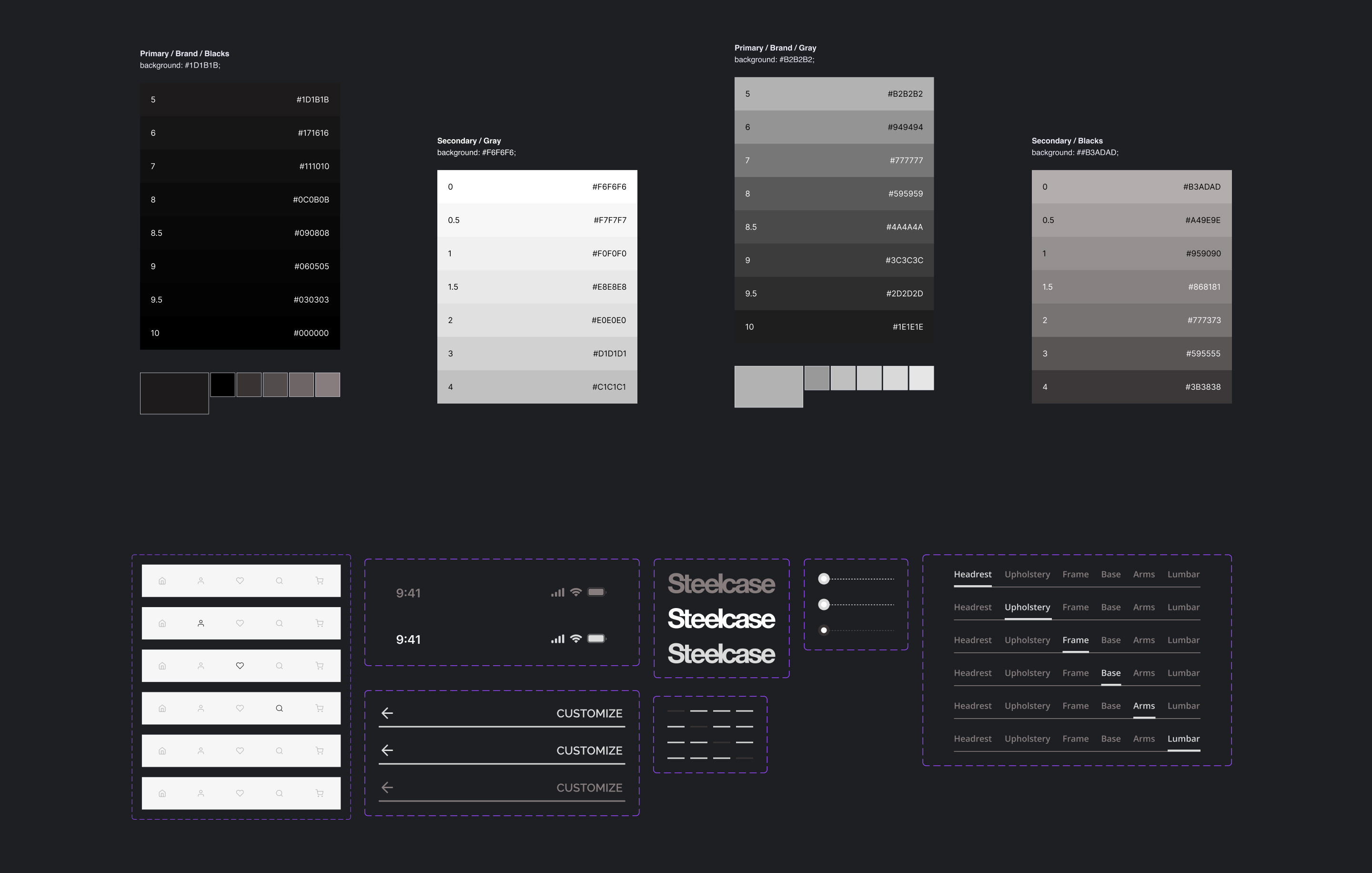Image resolution: width=1372 pixels, height=873 pixels.
Task: Click the slider knob with dark outer ring
Action: (x=823, y=630)
